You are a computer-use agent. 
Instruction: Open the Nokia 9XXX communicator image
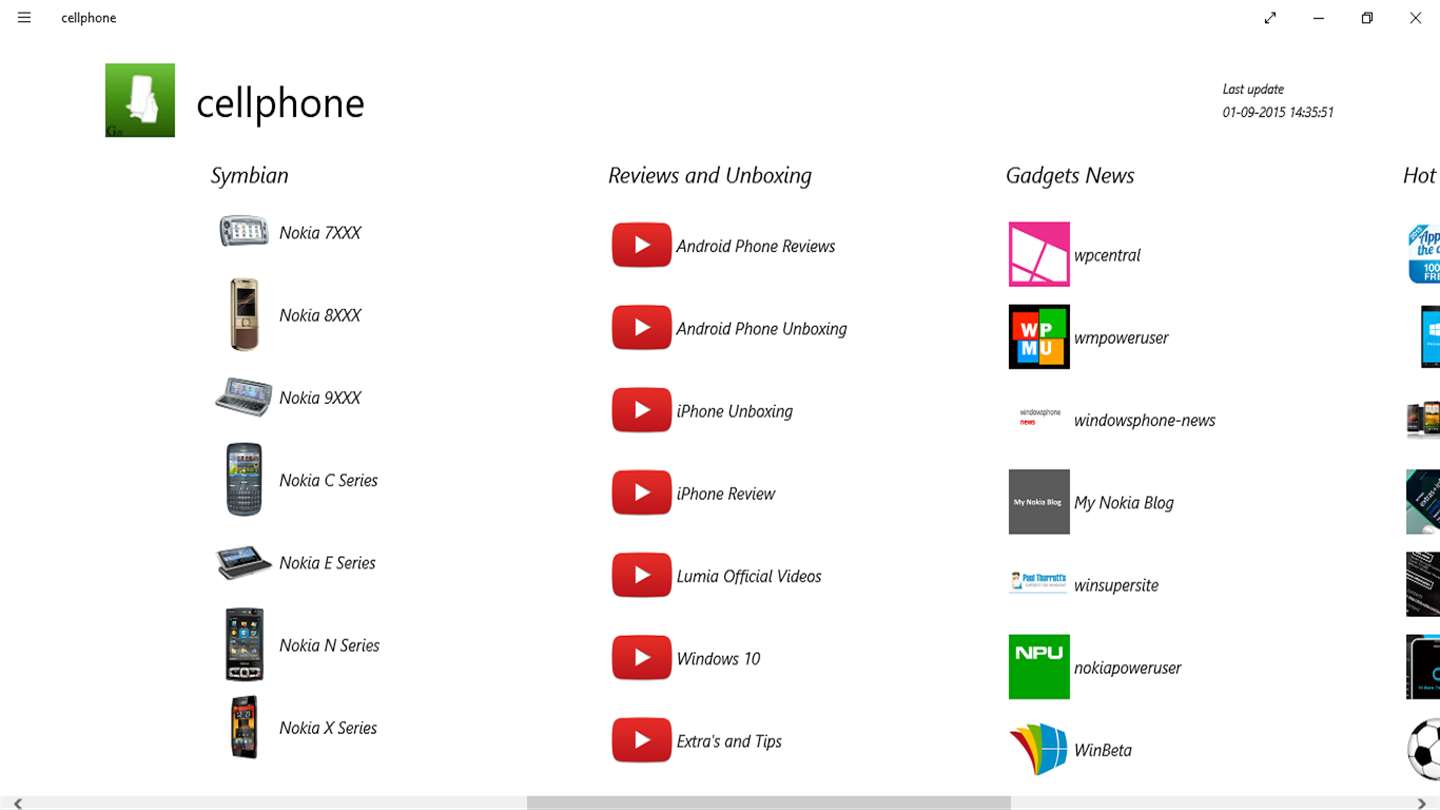(244, 397)
